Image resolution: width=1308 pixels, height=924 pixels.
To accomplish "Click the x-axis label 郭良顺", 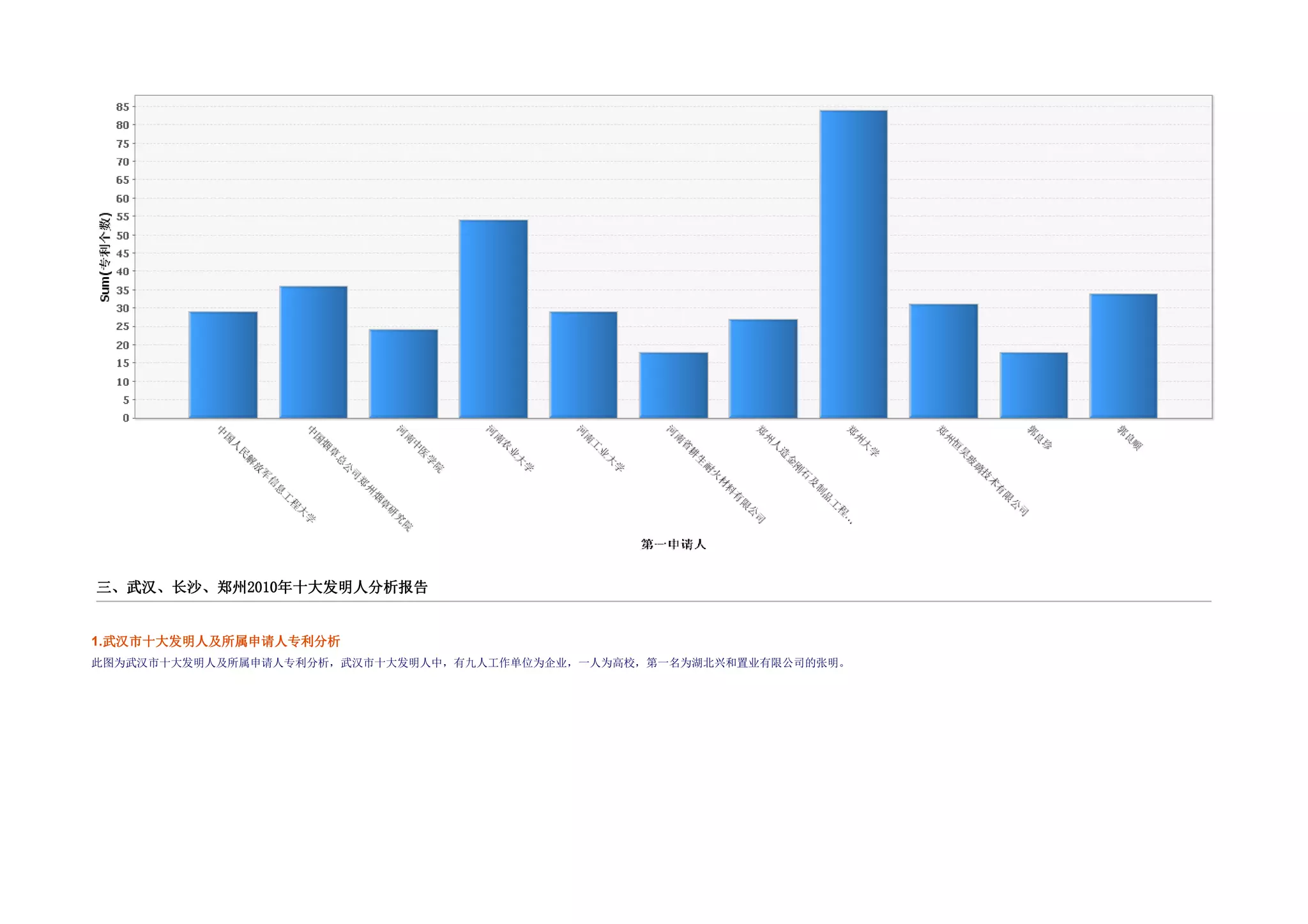I will (x=1129, y=438).
